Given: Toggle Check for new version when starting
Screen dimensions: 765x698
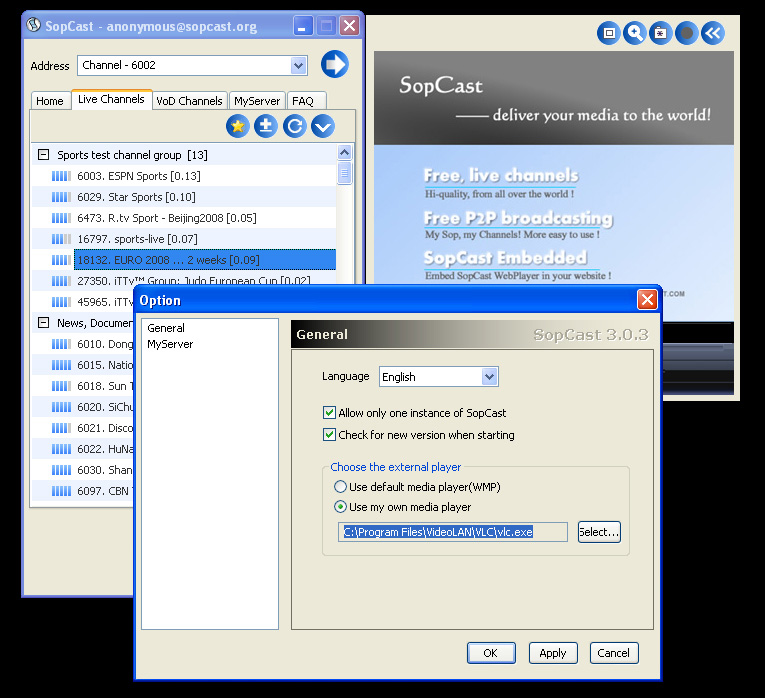Looking at the screenshot, I should click(x=329, y=435).
